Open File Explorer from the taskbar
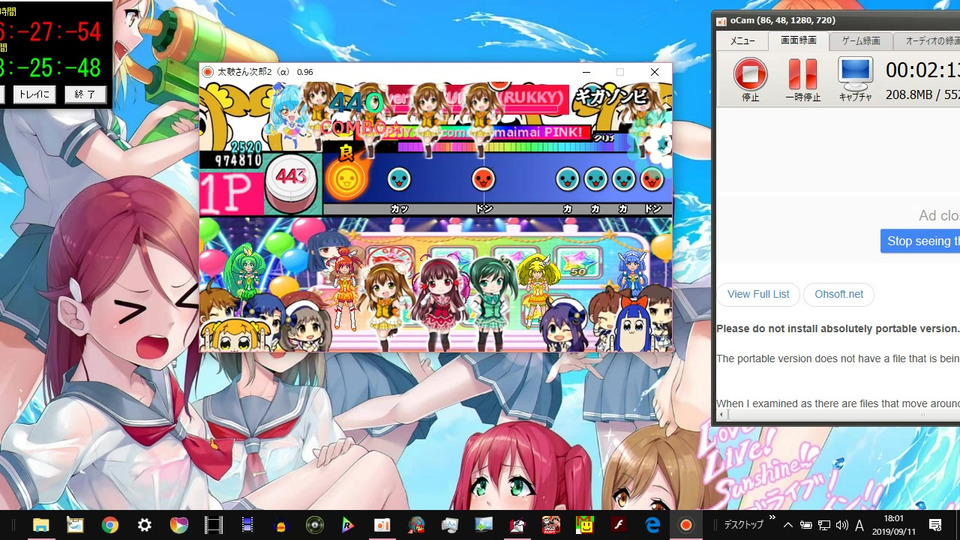 click(41, 525)
